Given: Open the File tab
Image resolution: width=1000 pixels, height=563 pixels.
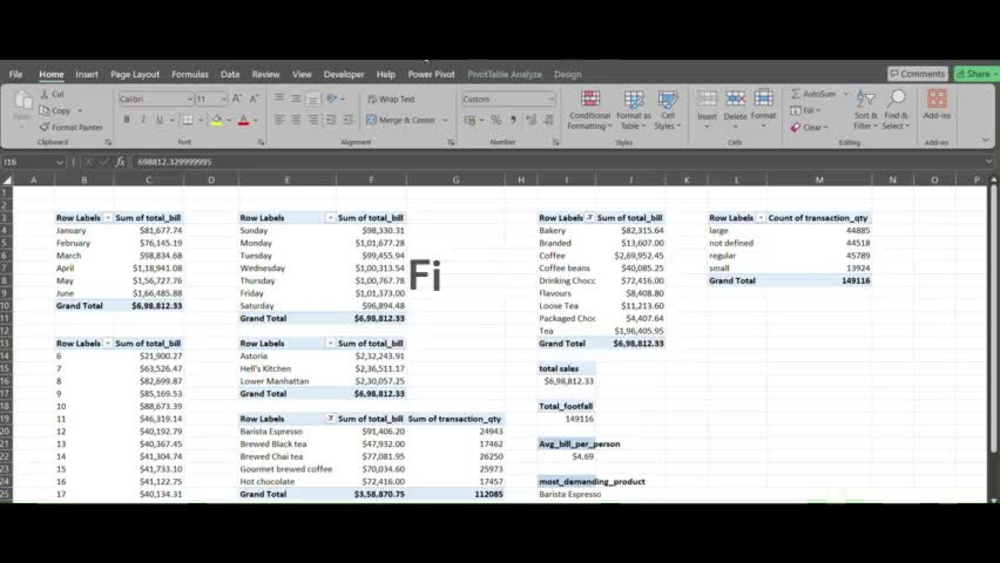Looking at the screenshot, I should click(16, 74).
